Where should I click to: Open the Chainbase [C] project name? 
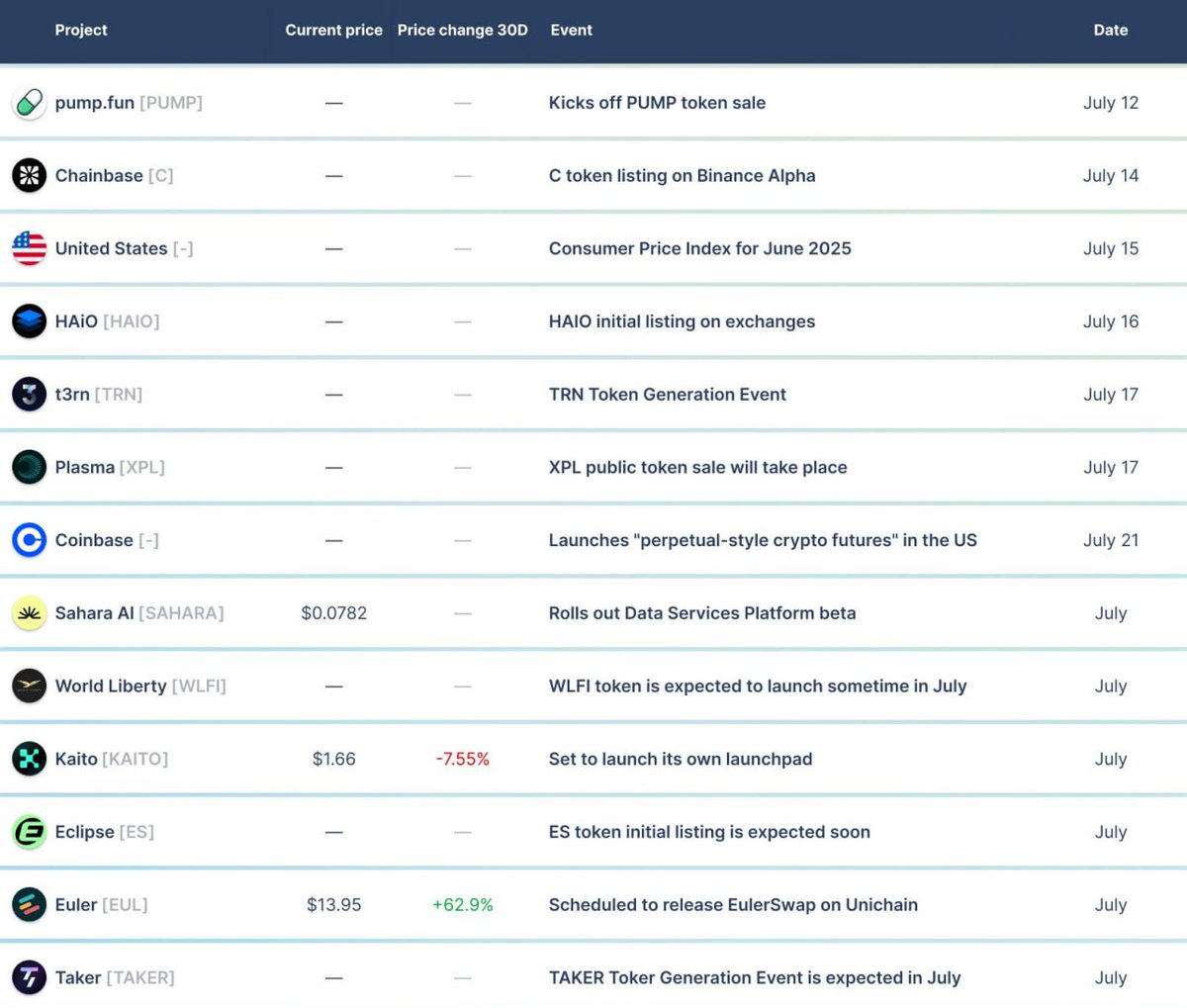tap(114, 176)
